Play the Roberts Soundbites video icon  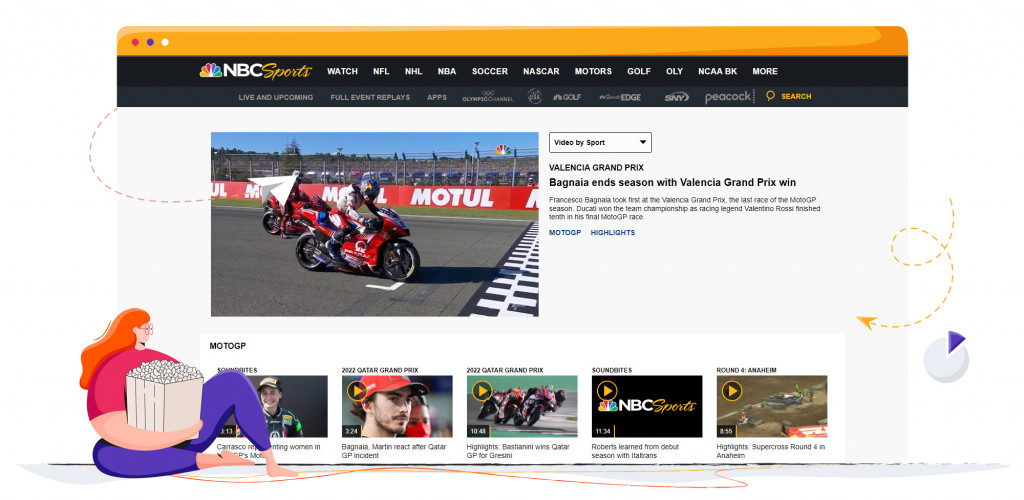tap(607, 391)
